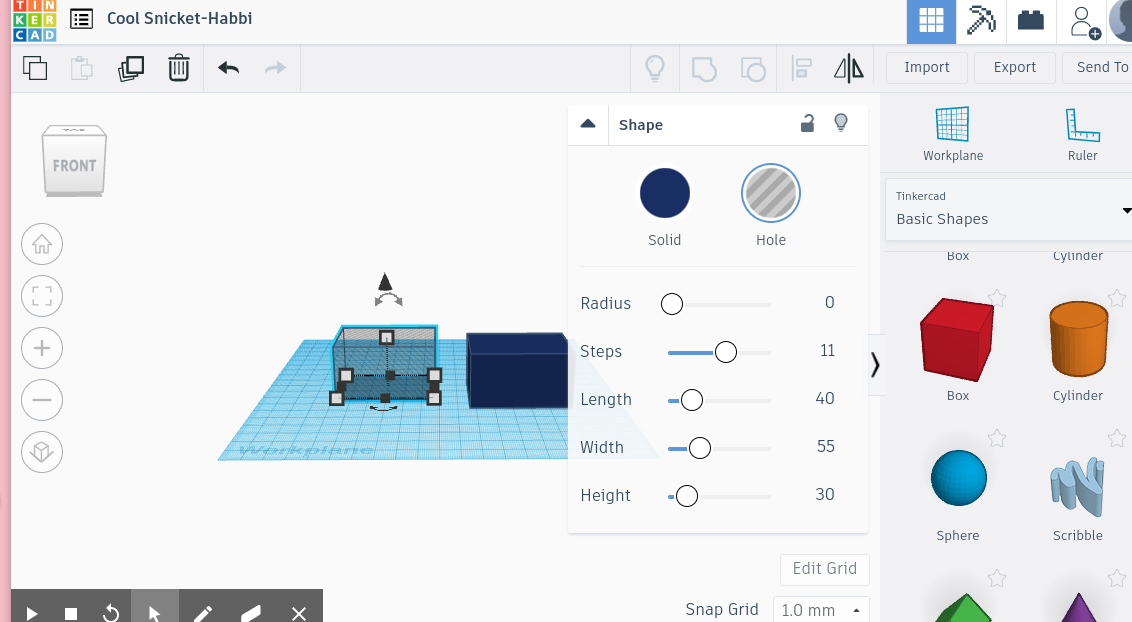
Task: Open the Align tool
Action: (x=801, y=68)
